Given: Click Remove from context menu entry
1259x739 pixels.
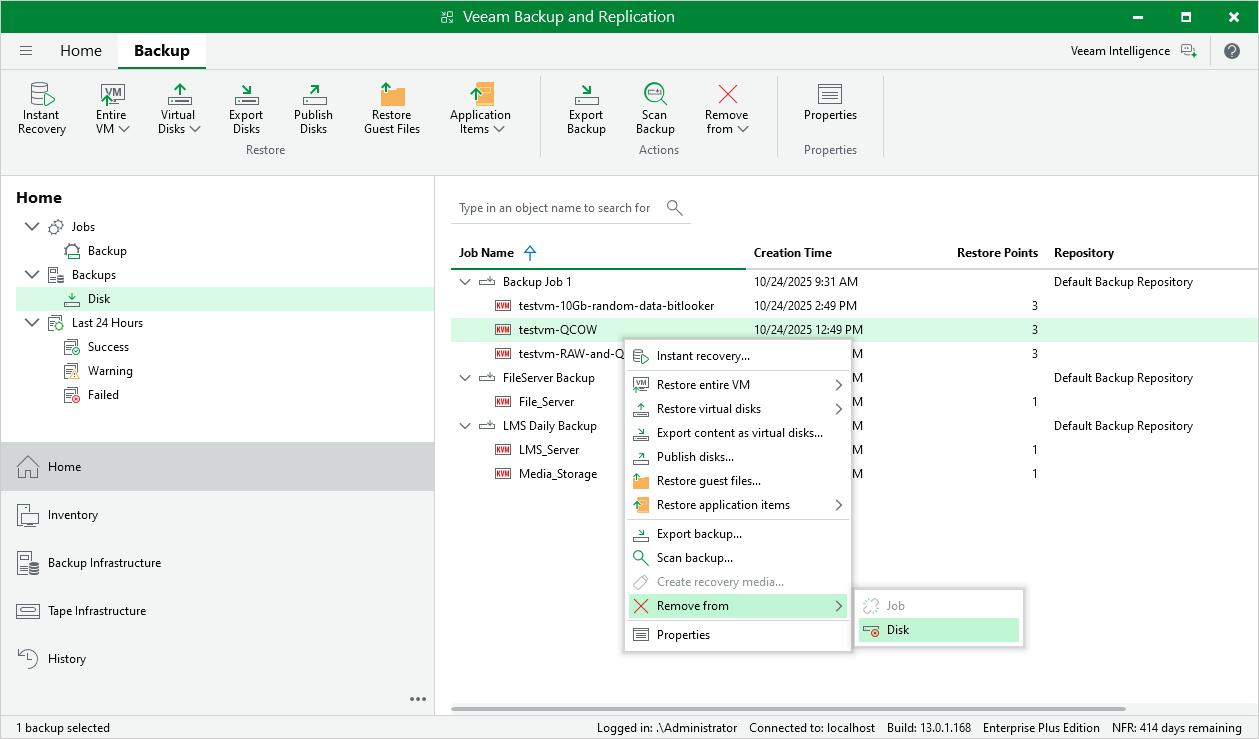Looking at the screenshot, I should (x=738, y=606).
